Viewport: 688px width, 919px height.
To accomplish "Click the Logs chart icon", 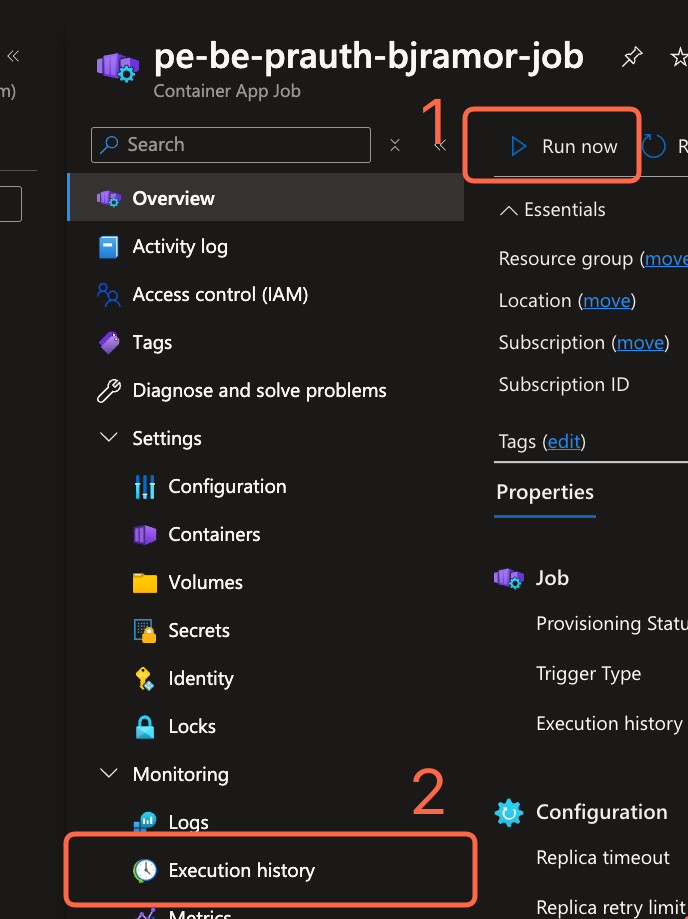I will point(144,822).
